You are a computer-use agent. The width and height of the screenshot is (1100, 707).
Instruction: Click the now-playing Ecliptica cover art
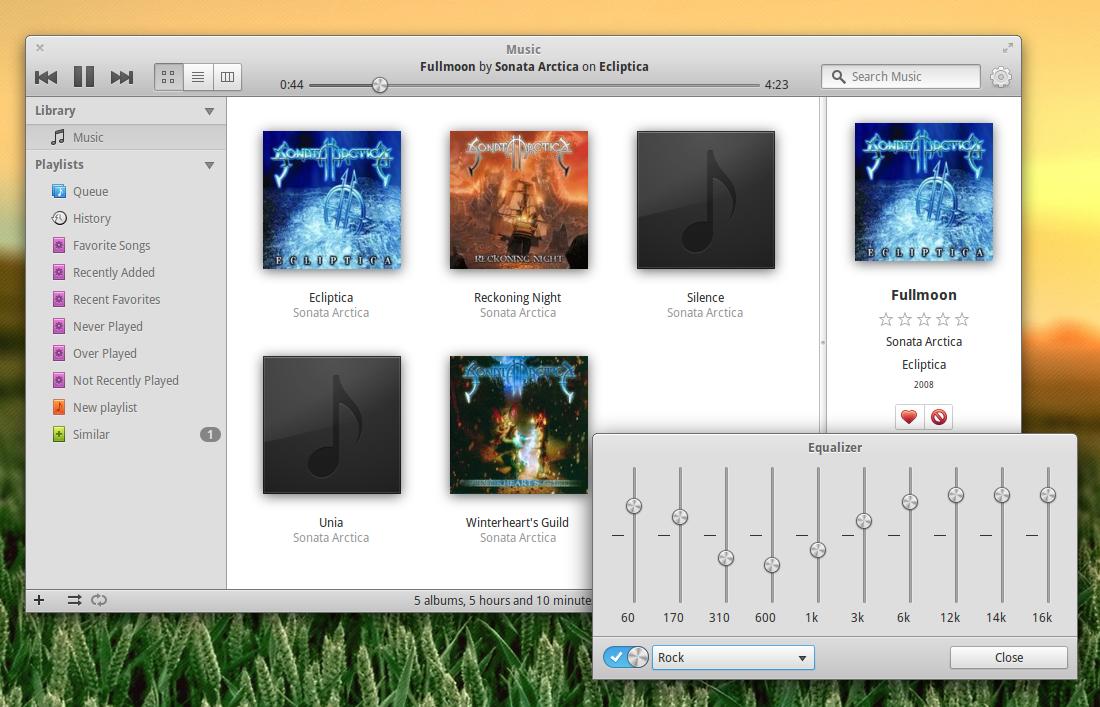click(924, 192)
